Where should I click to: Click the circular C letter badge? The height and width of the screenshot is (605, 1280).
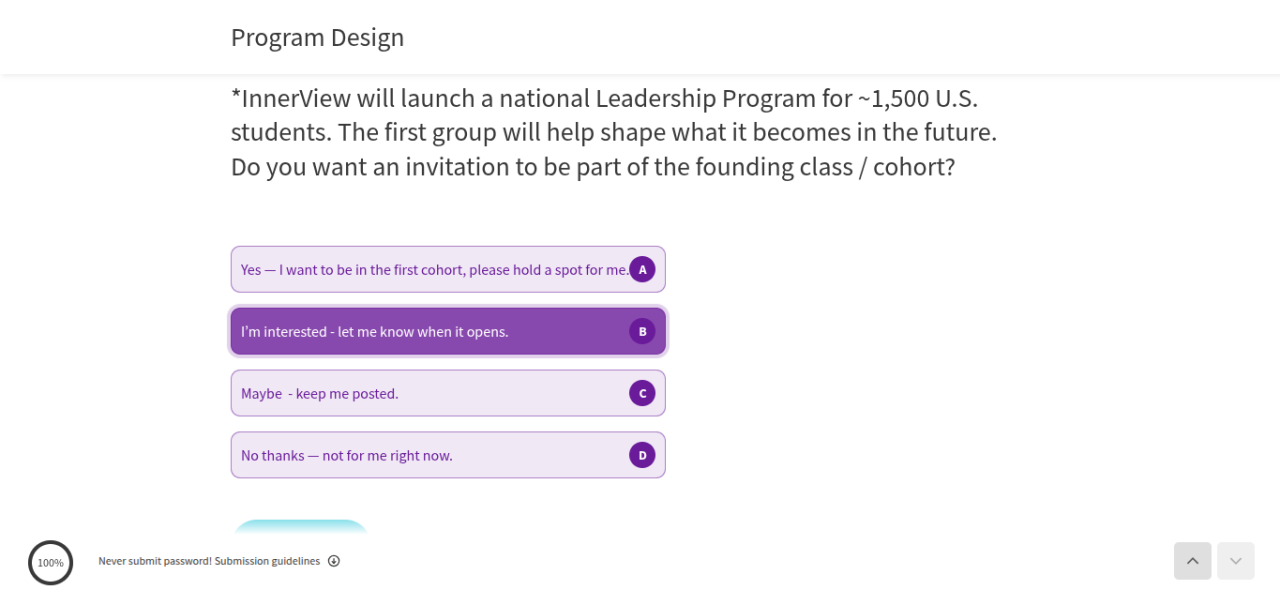[x=642, y=393]
